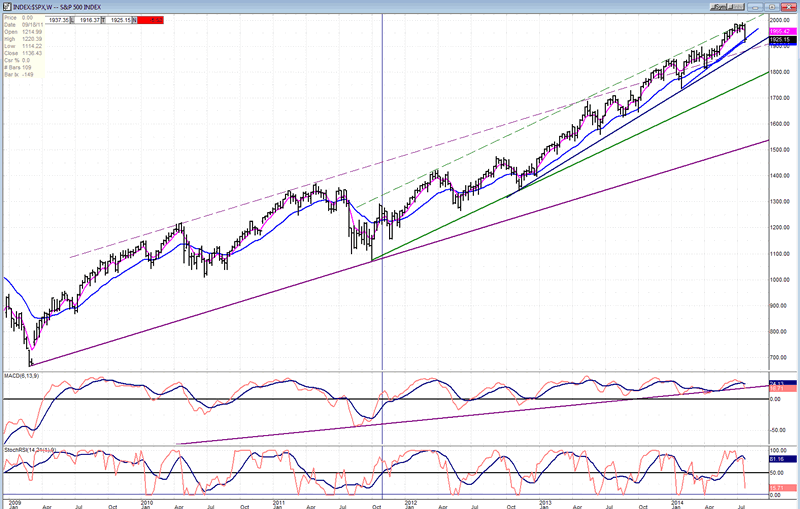Click the Close 1136.43 row in data box
The width and height of the screenshot is (800, 509).
(x=23, y=53)
